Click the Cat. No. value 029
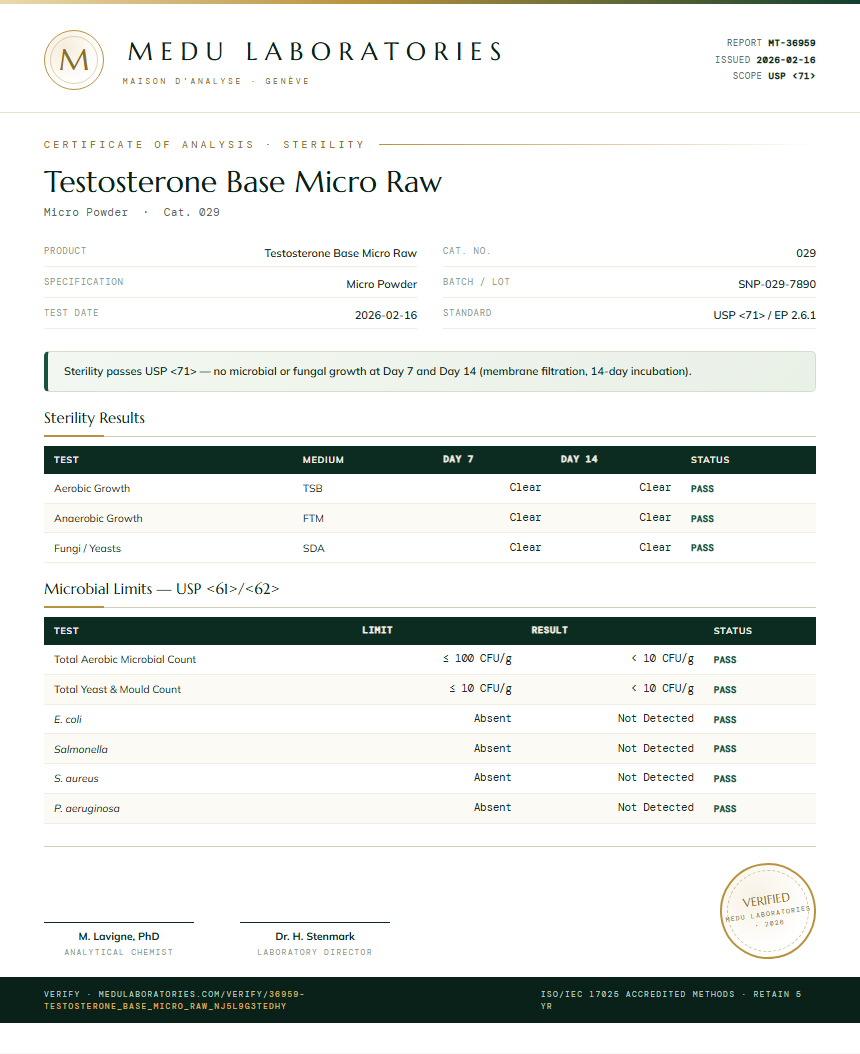 click(806, 253)
